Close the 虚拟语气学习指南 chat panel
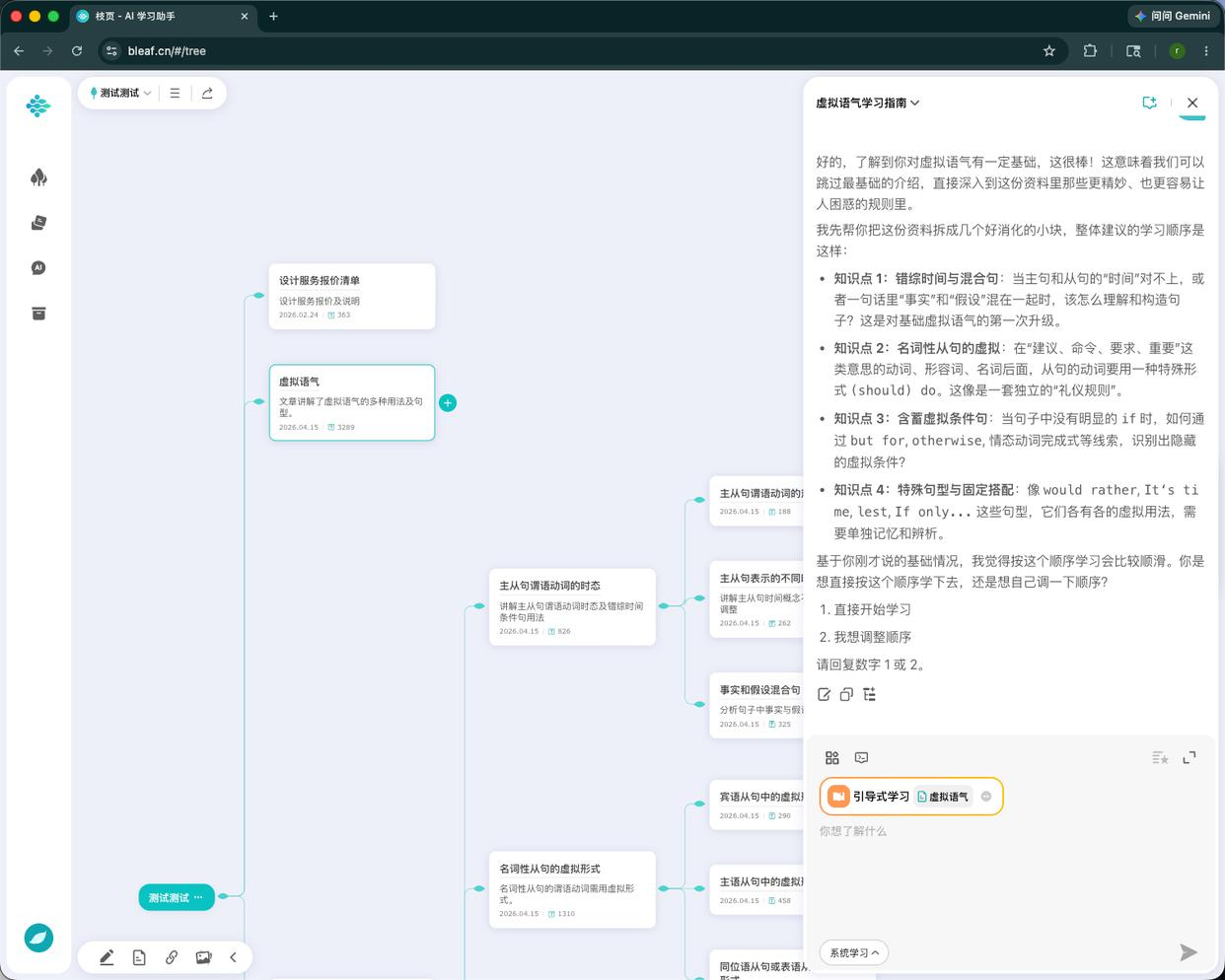 coord(1192,103)
